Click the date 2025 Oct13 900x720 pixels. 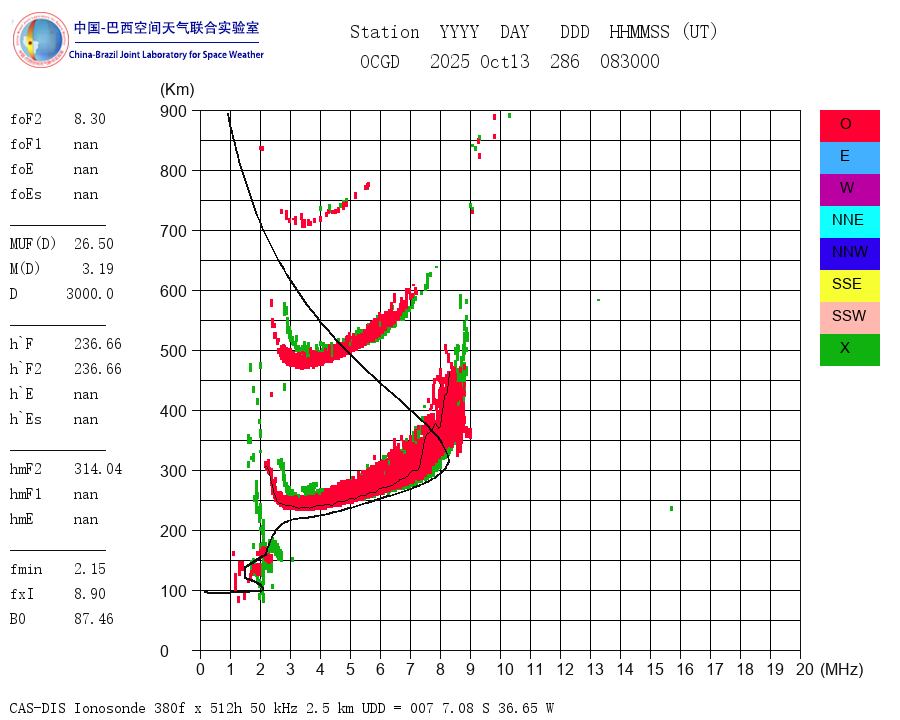click(x=480, y=61)
